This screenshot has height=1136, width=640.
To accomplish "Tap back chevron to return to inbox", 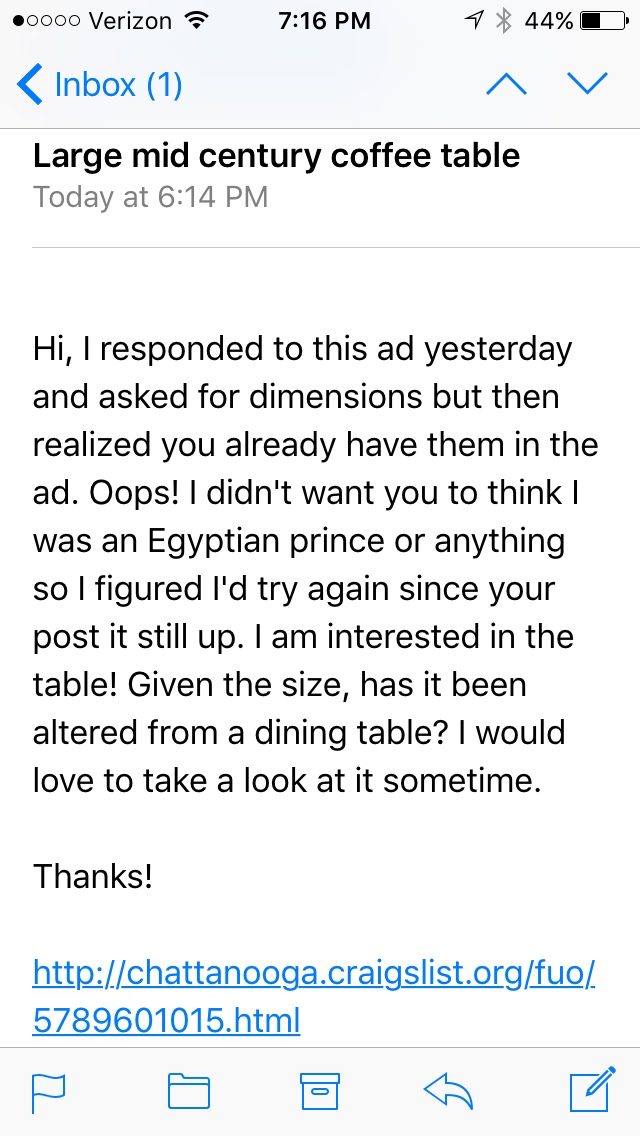I will [x=30, y=85].
